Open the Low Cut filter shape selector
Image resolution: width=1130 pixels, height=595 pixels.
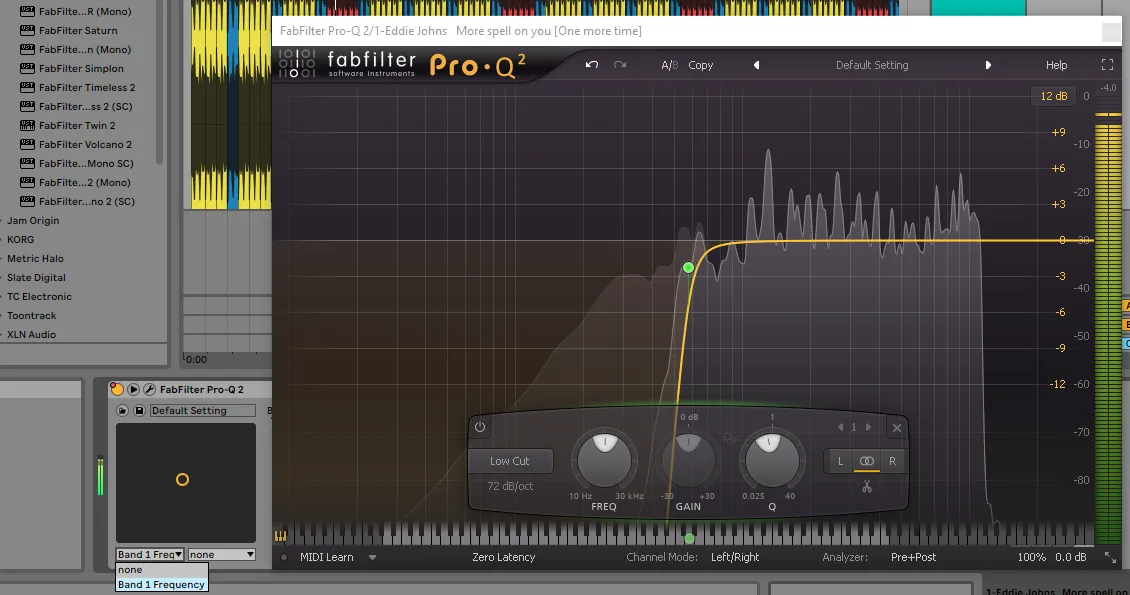pos(510,461)
